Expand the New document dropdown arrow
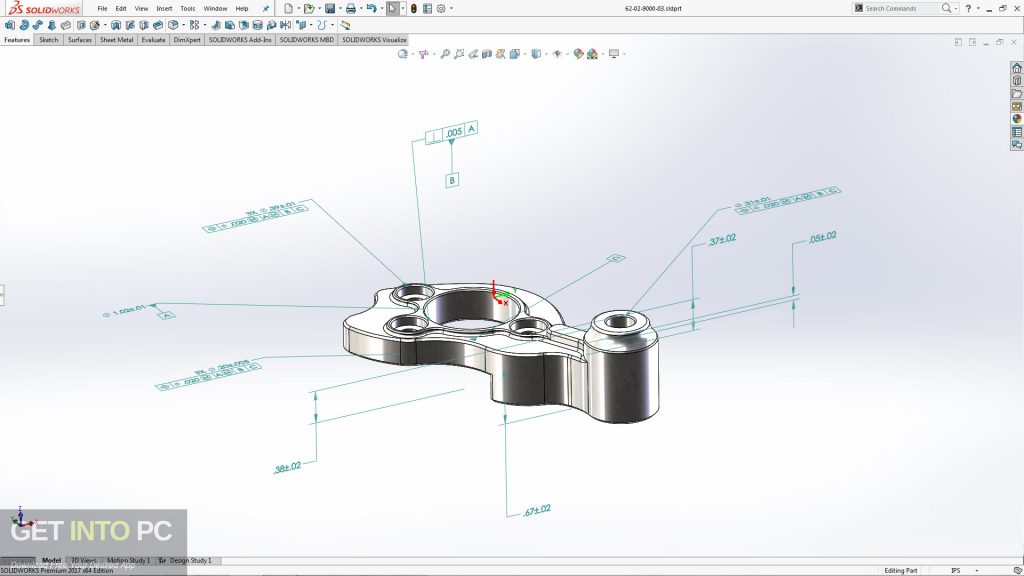This screenshot has width=1024, height=576. [x=298, y=8]
